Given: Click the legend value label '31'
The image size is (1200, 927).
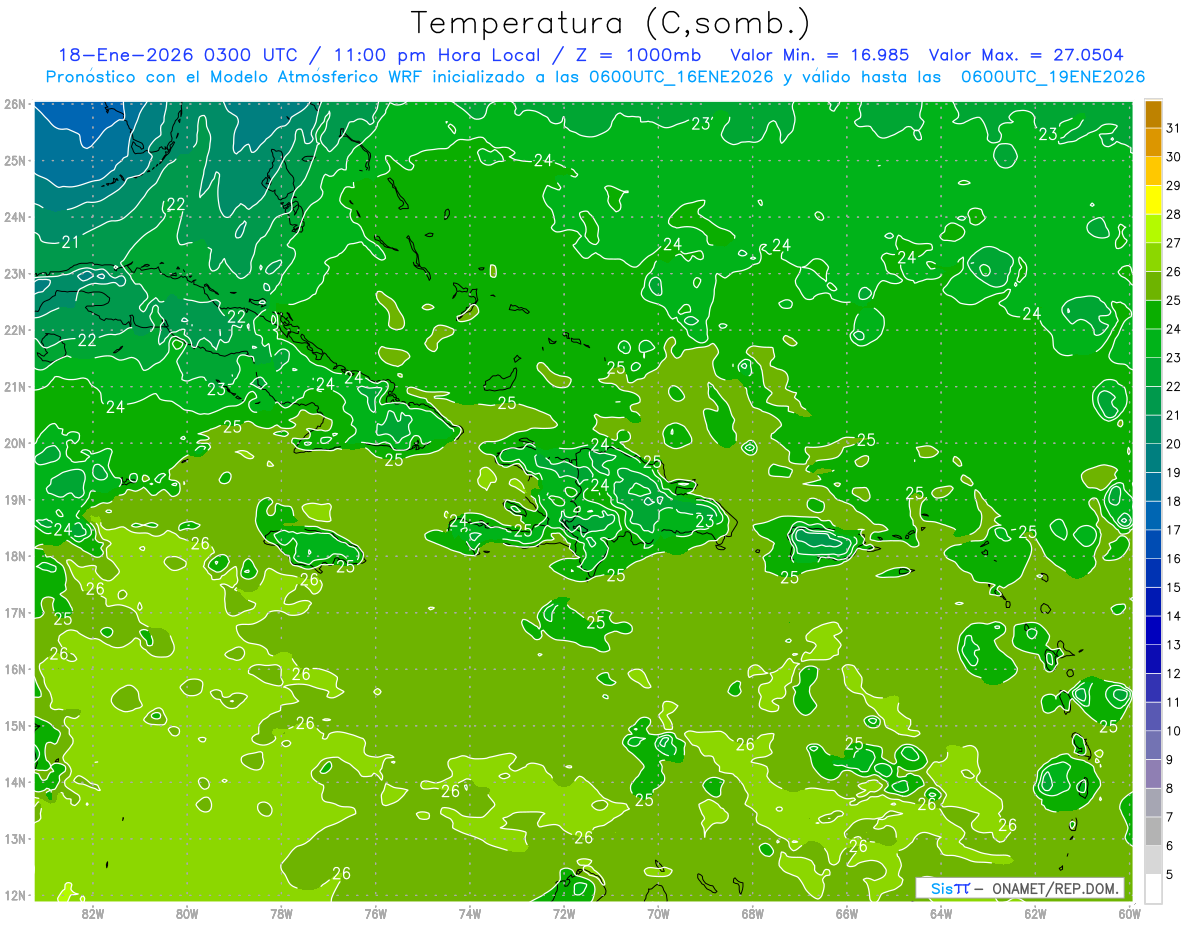Looking at the screenshot, I should 1174,128.
